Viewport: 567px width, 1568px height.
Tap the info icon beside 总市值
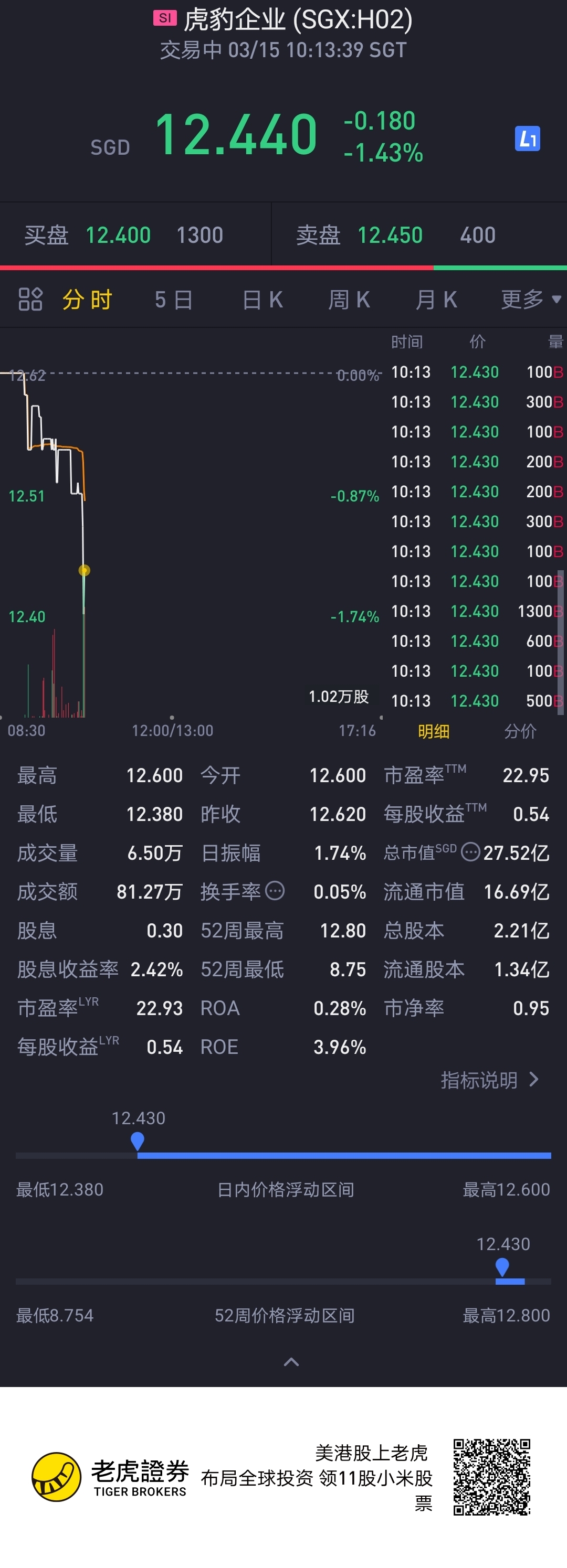tap(470, 852)
